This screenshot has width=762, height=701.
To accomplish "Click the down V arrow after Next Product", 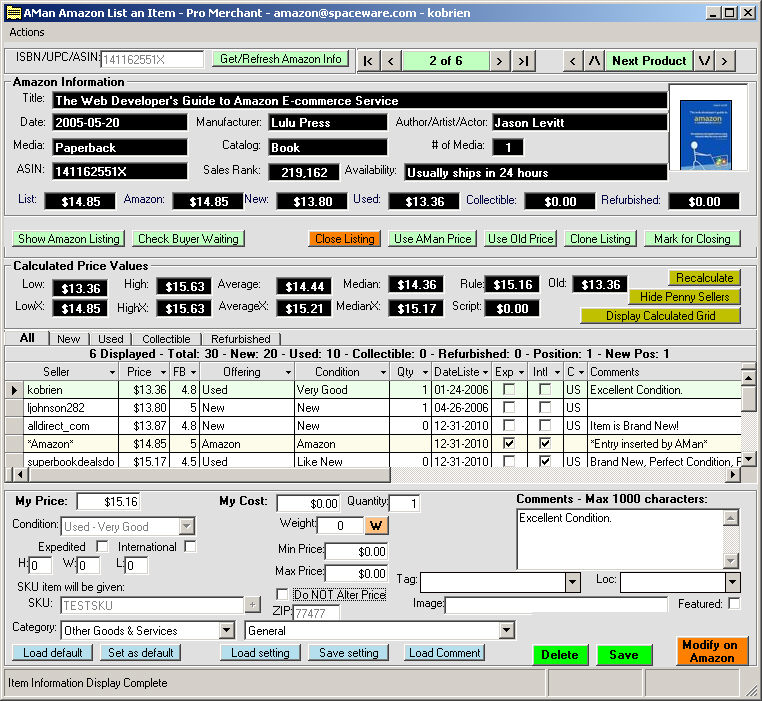I will click(705, 61).
